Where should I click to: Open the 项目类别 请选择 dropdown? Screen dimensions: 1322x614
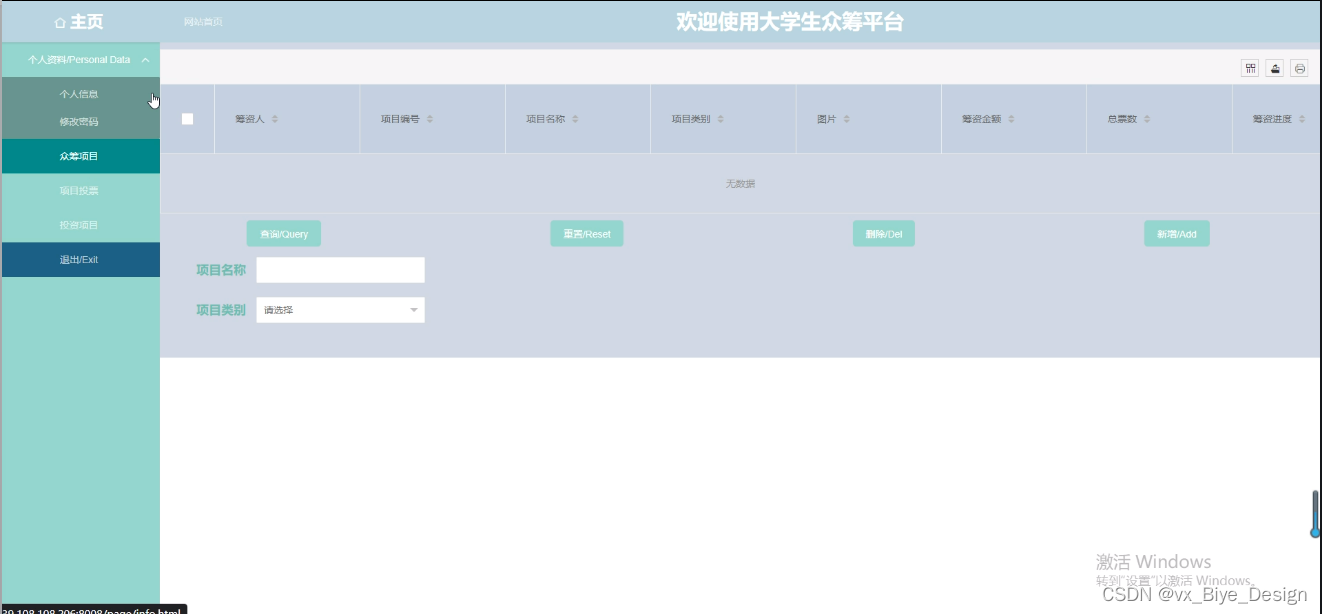pyautogui.click(x=340, y=310)
